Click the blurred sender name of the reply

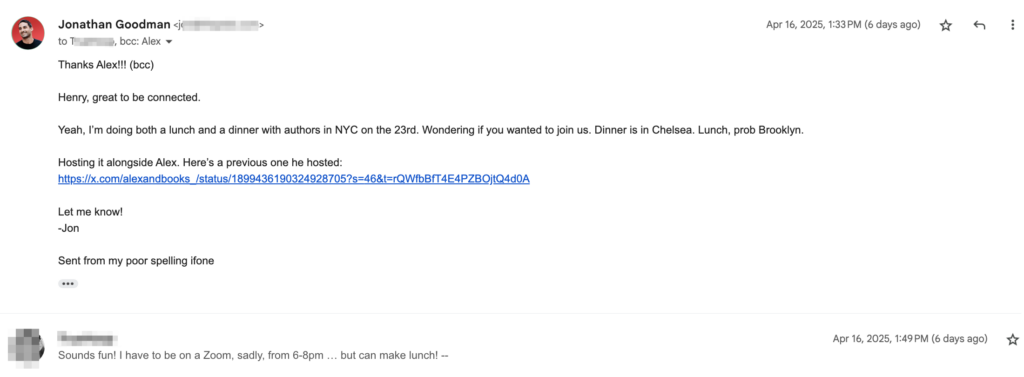(x=87, y=338)
